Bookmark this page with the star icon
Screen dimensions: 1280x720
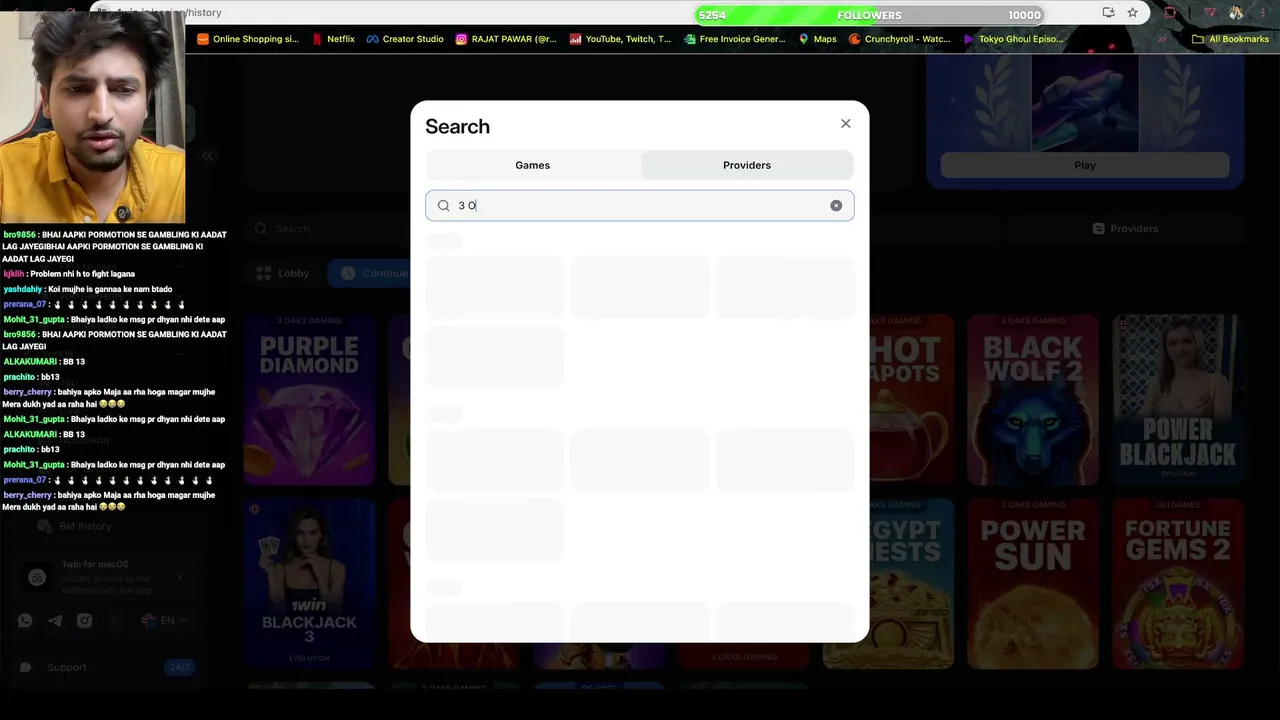pos(1133,13)
